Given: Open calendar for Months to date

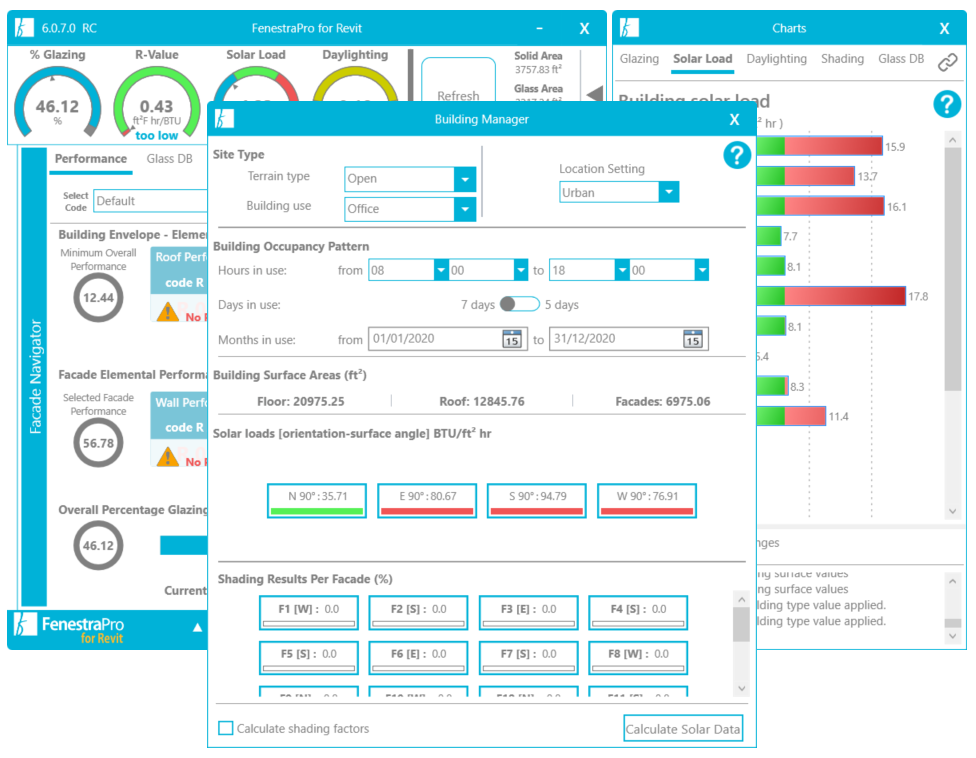Looking at the screenshot, I should pos(692,339).
